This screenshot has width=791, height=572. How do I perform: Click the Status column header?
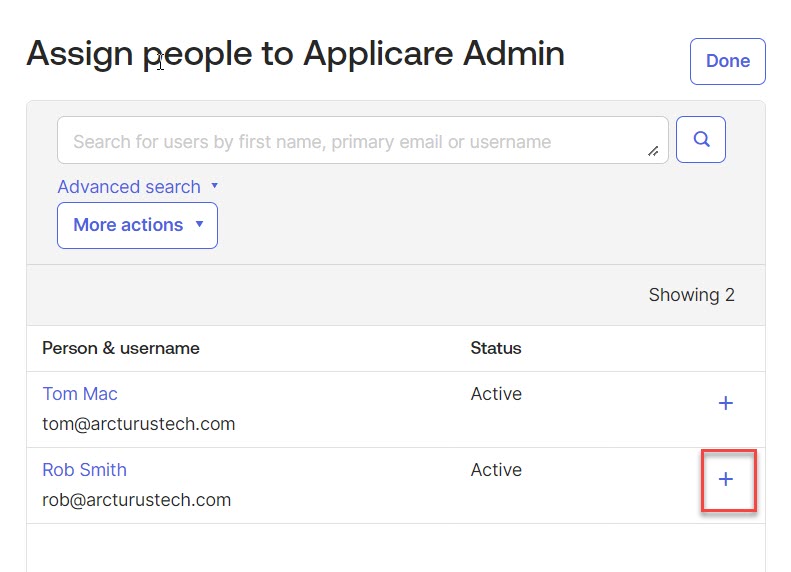496,348
